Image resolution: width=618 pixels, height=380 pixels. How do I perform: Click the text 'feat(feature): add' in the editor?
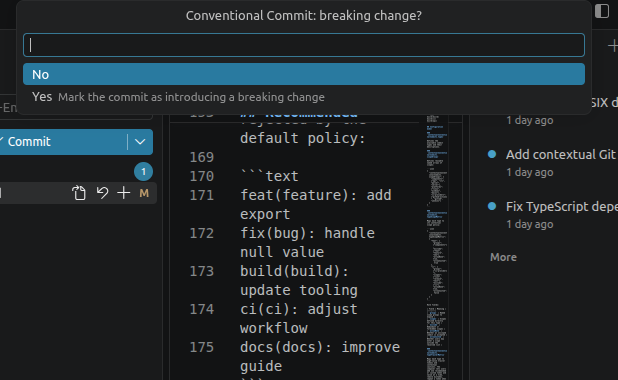tap(316, 195)
